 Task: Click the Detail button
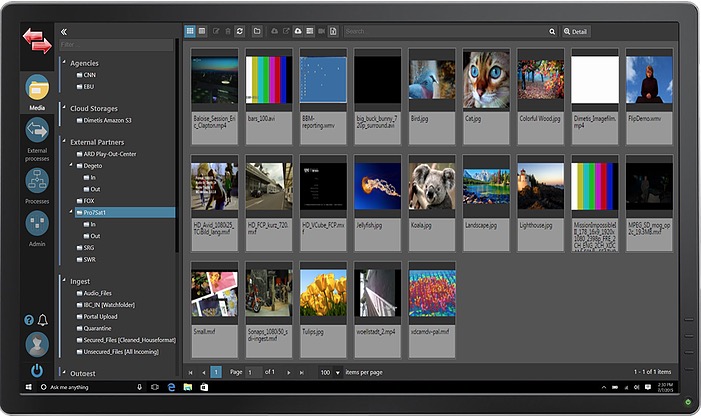pyautogui.click(x=575, y=32)
